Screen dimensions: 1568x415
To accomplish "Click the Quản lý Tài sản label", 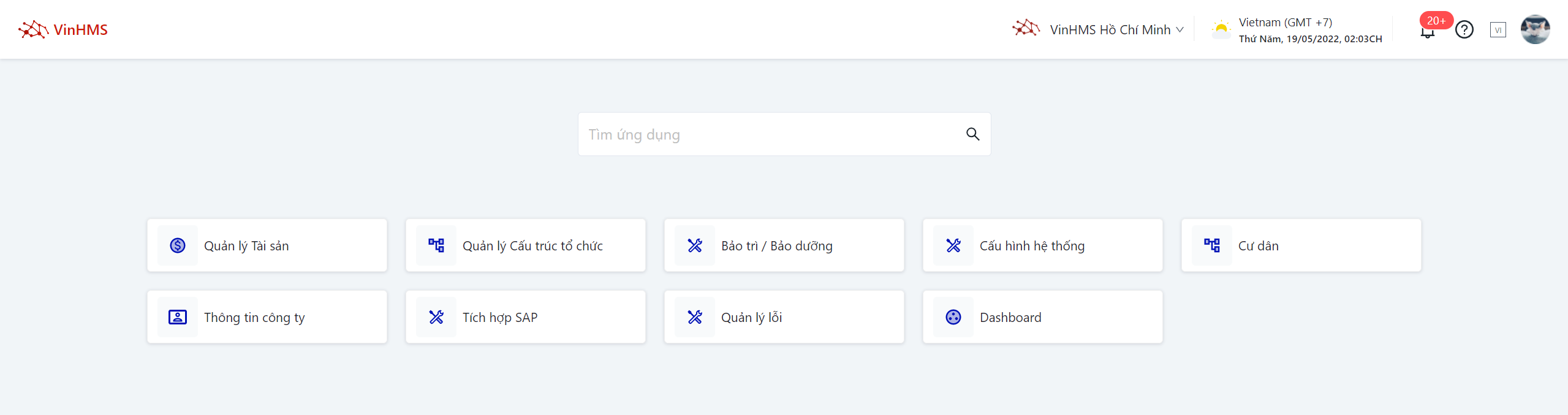I will (x=246, y=245).
